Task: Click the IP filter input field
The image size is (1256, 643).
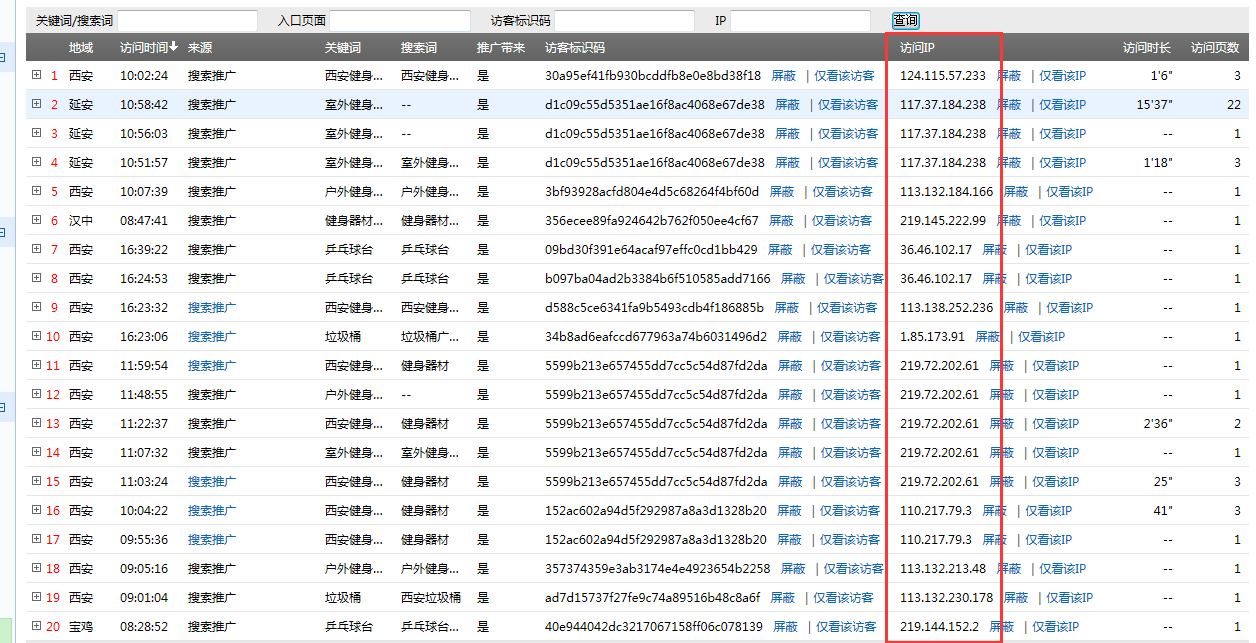Action: click(x=800, y=20)
